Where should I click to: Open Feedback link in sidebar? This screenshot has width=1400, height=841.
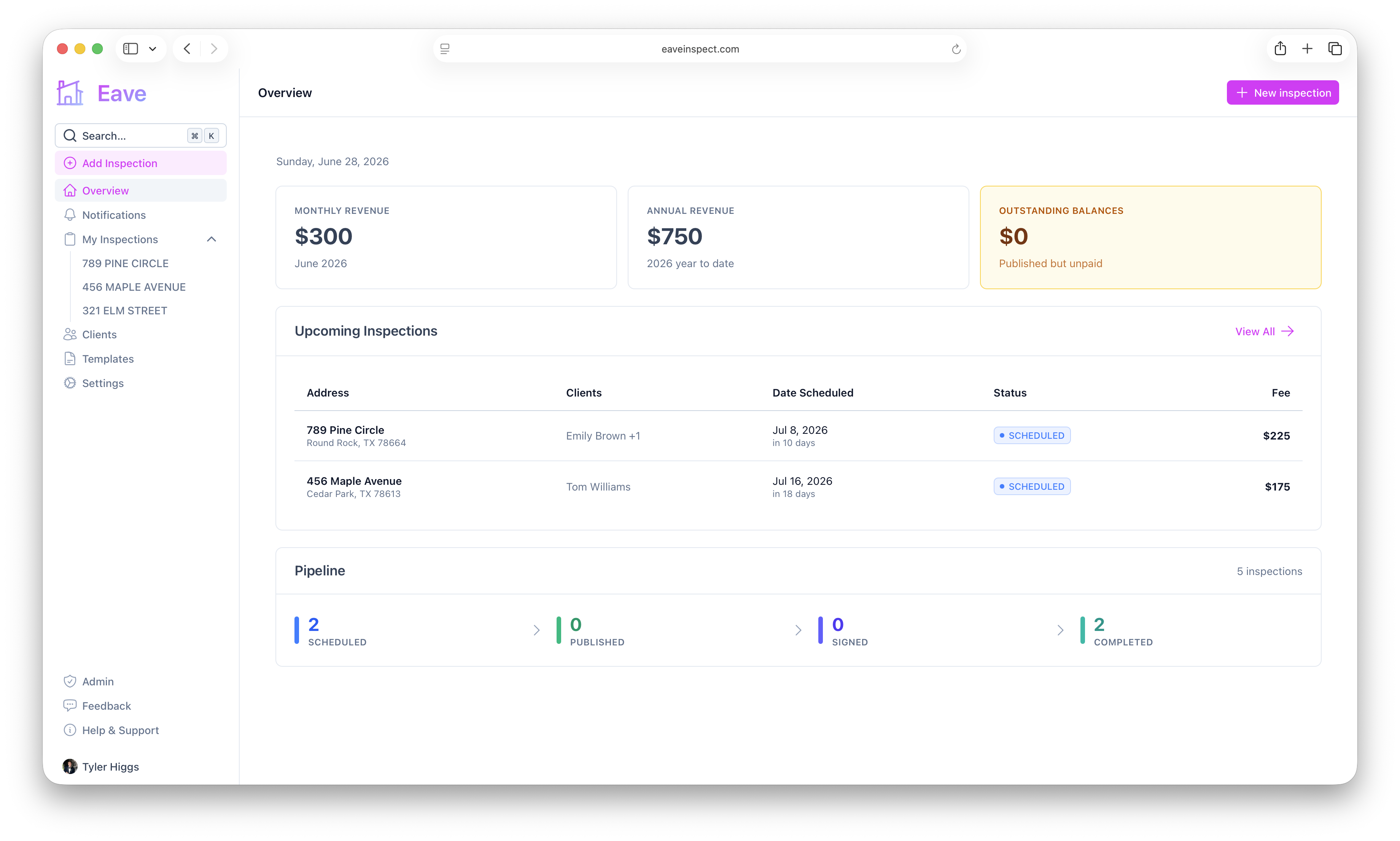point(140,706)
